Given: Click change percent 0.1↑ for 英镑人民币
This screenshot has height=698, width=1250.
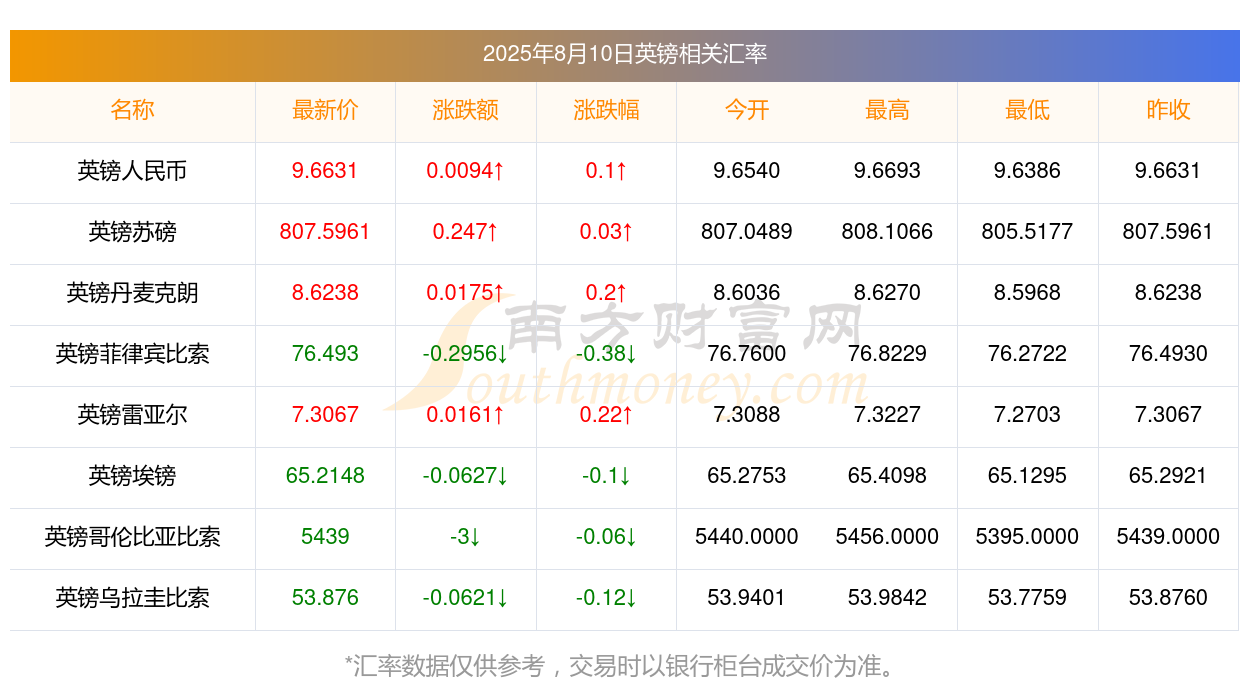Looking at the screenshot, I should (606, 171).
